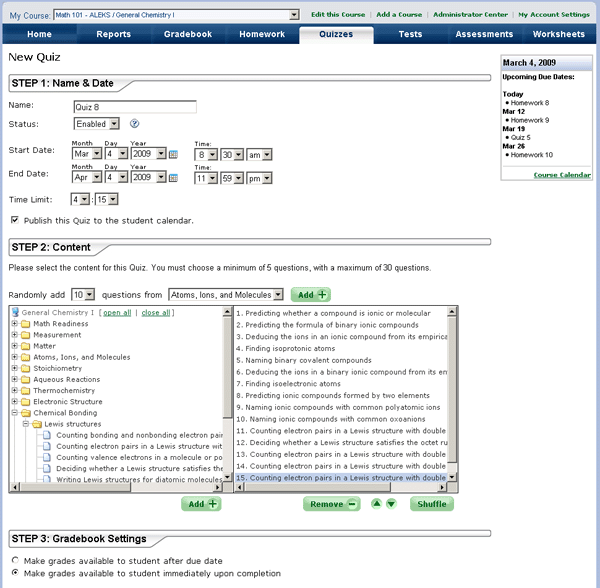Toggle Publish this Quiz to student calendar
Viewport: 600px width, 588px height.
(14, 220)
